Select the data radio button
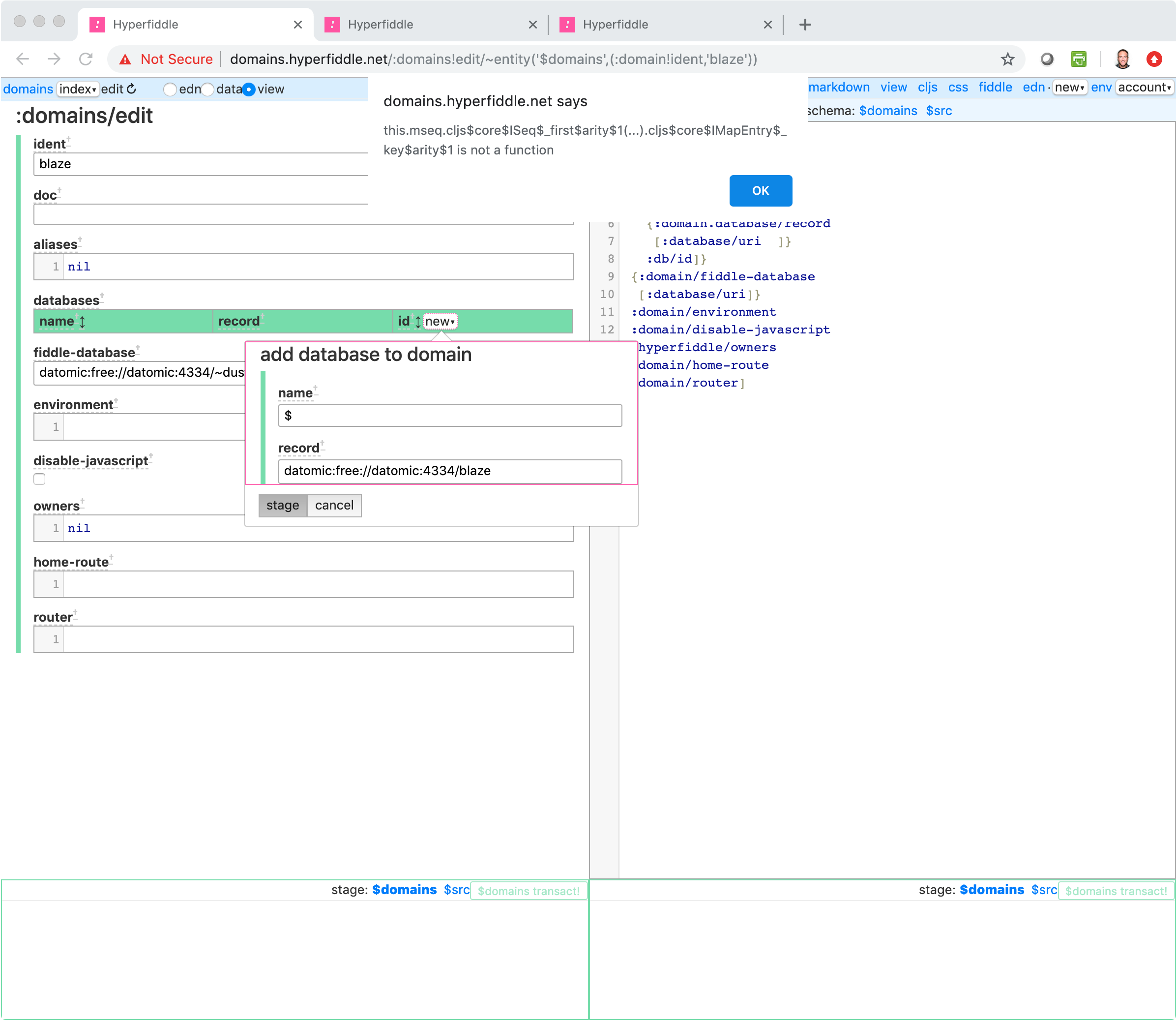1176x1021 pixels. 208,90
